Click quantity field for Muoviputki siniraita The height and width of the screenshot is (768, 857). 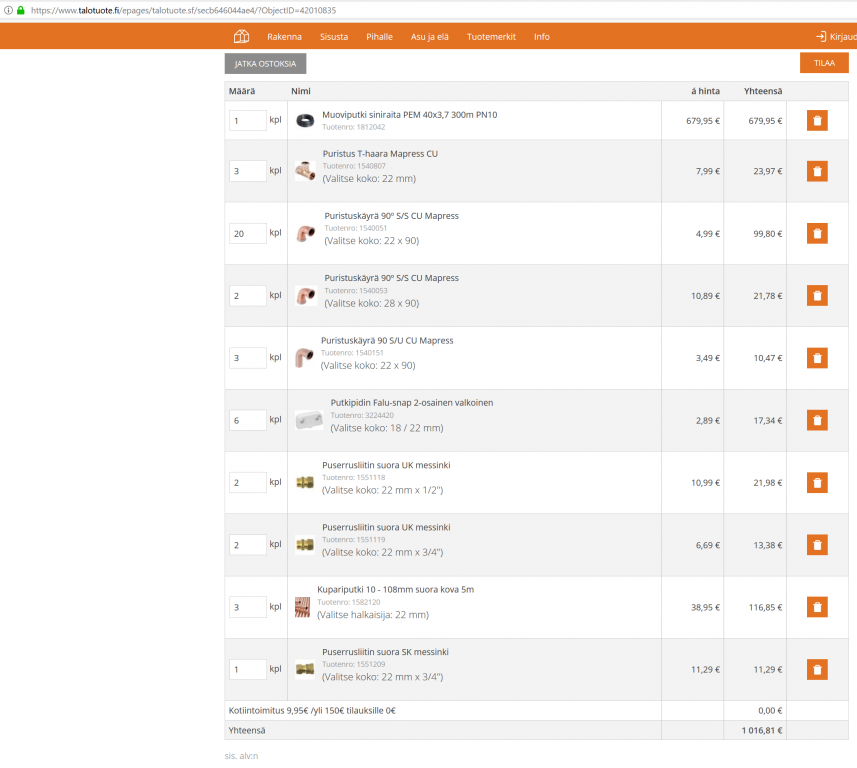point(247,121)
